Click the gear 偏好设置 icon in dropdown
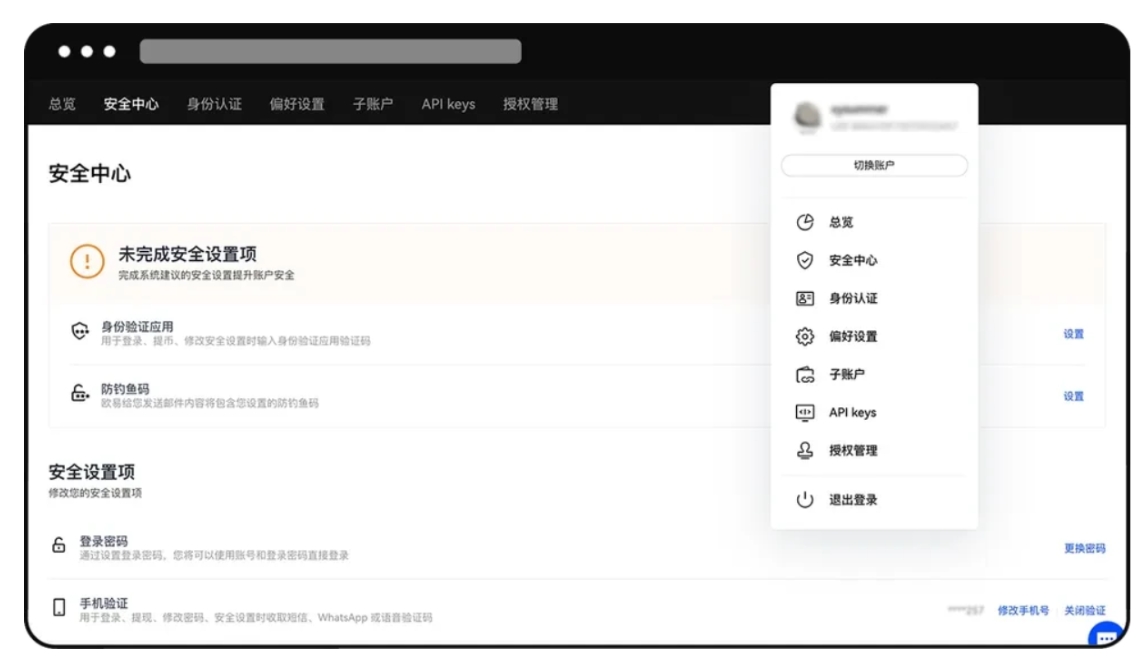 click(x=805, y=337)
